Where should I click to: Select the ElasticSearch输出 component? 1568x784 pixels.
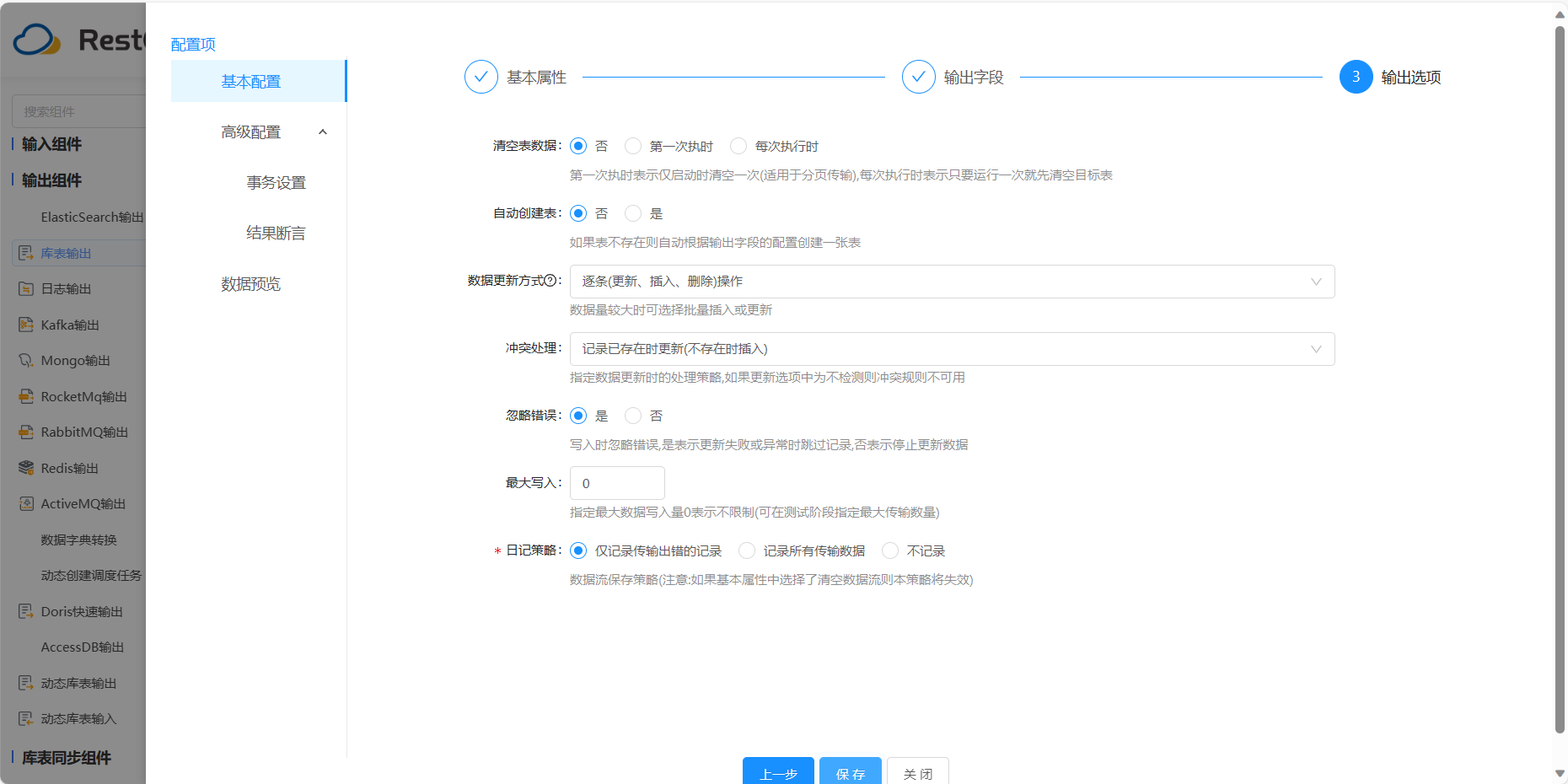pyautogui.click(x=92, y=217)
